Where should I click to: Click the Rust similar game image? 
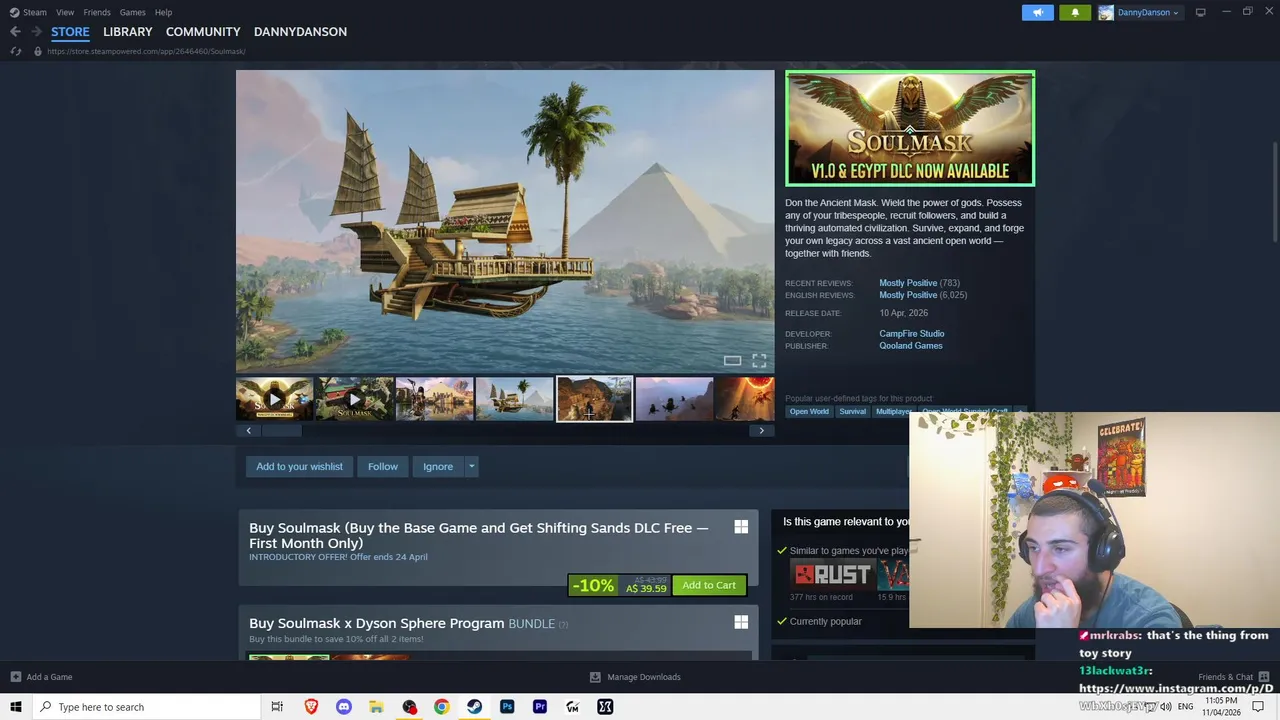(833, 575)
